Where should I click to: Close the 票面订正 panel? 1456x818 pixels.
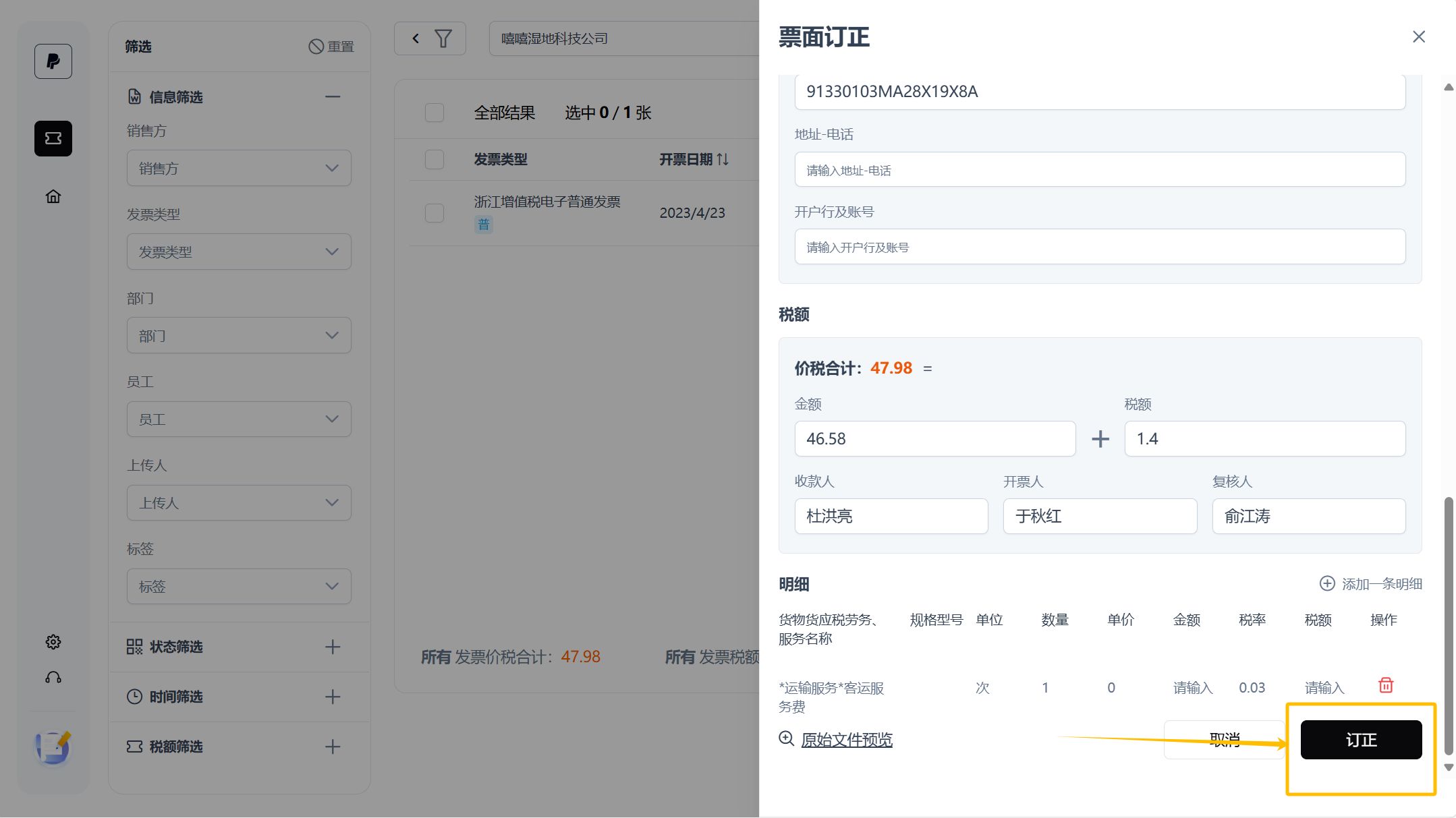pyautogui.click(x=1419, y=37)
